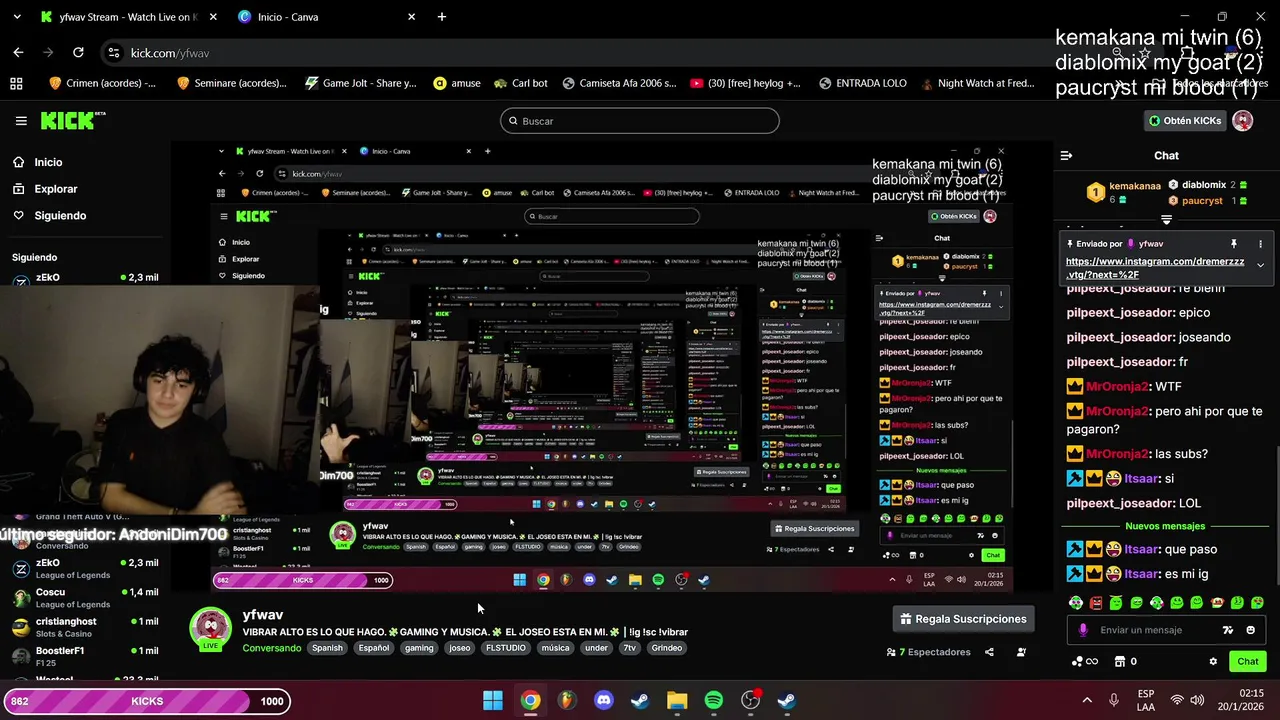Click the pin icon in pinned message

click(x=1234, y=244)
